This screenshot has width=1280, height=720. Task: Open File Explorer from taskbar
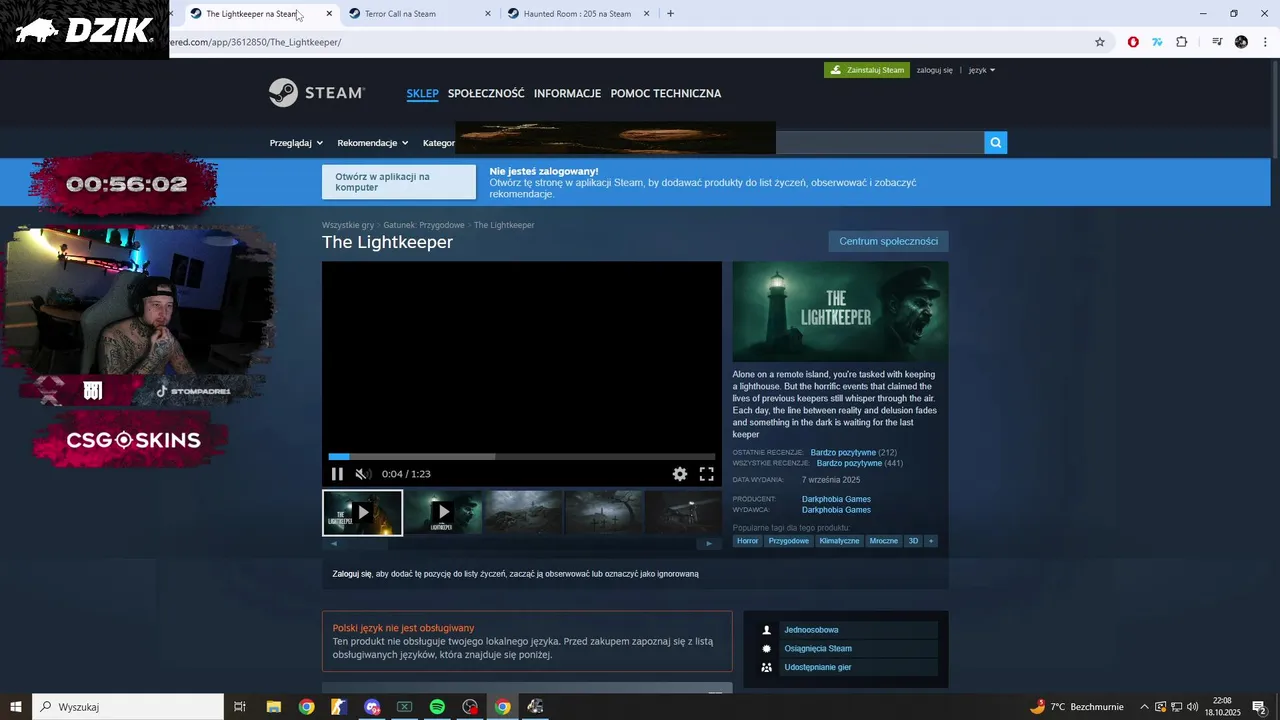(x=273, y=707)
